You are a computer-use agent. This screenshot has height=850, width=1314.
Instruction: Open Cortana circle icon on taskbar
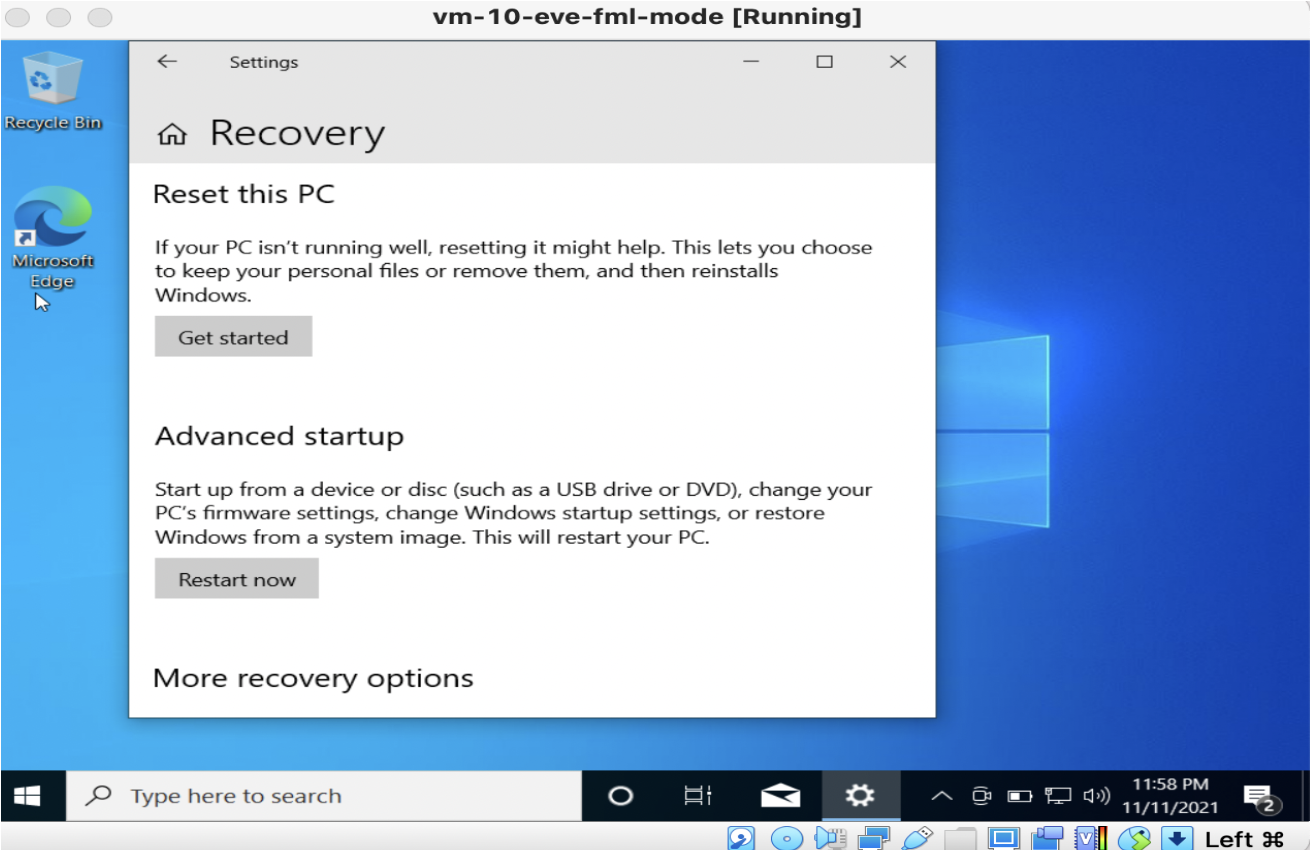(621, 796)
